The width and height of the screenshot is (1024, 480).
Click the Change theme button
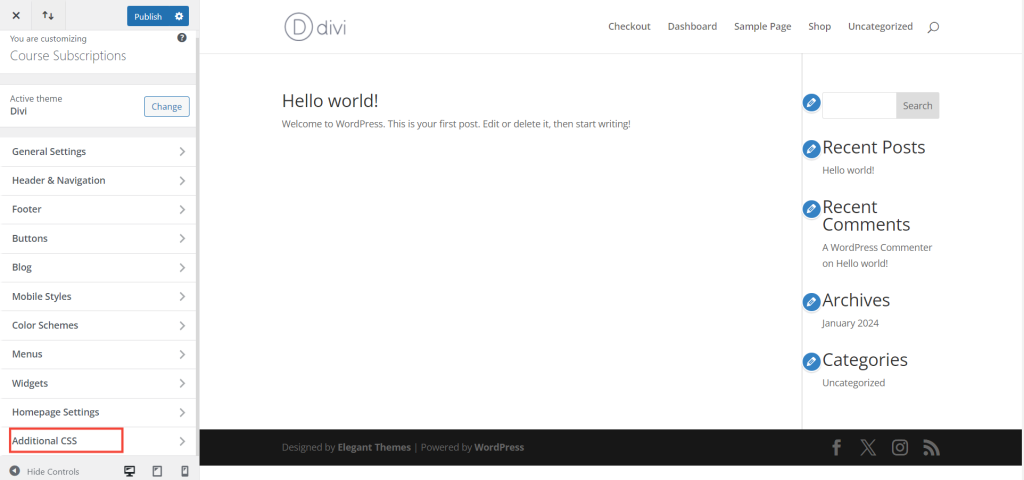167,106
